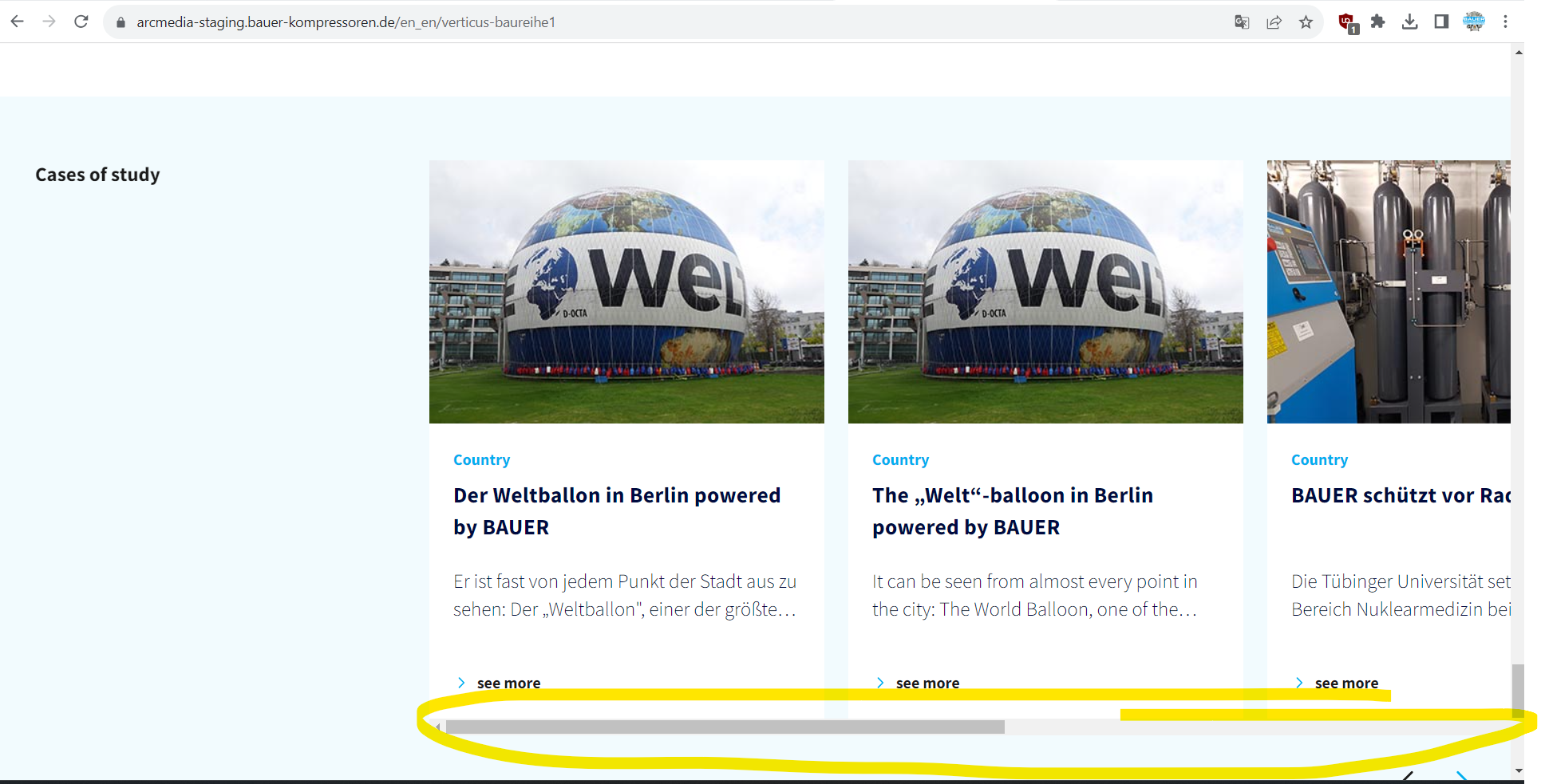This screenshot has width=1541, height=784.
Task: Show browser downloads
Action: [x=1410, y=22]
